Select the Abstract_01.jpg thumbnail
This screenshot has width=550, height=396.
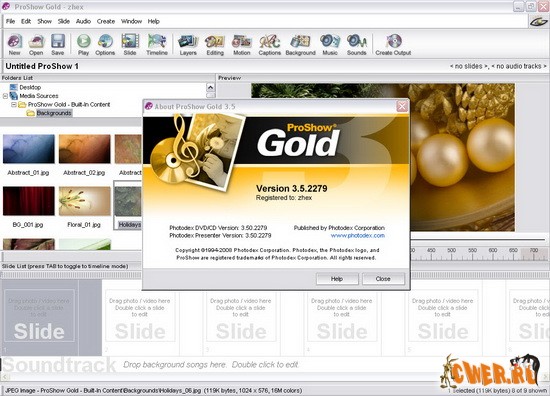point(28,149)
